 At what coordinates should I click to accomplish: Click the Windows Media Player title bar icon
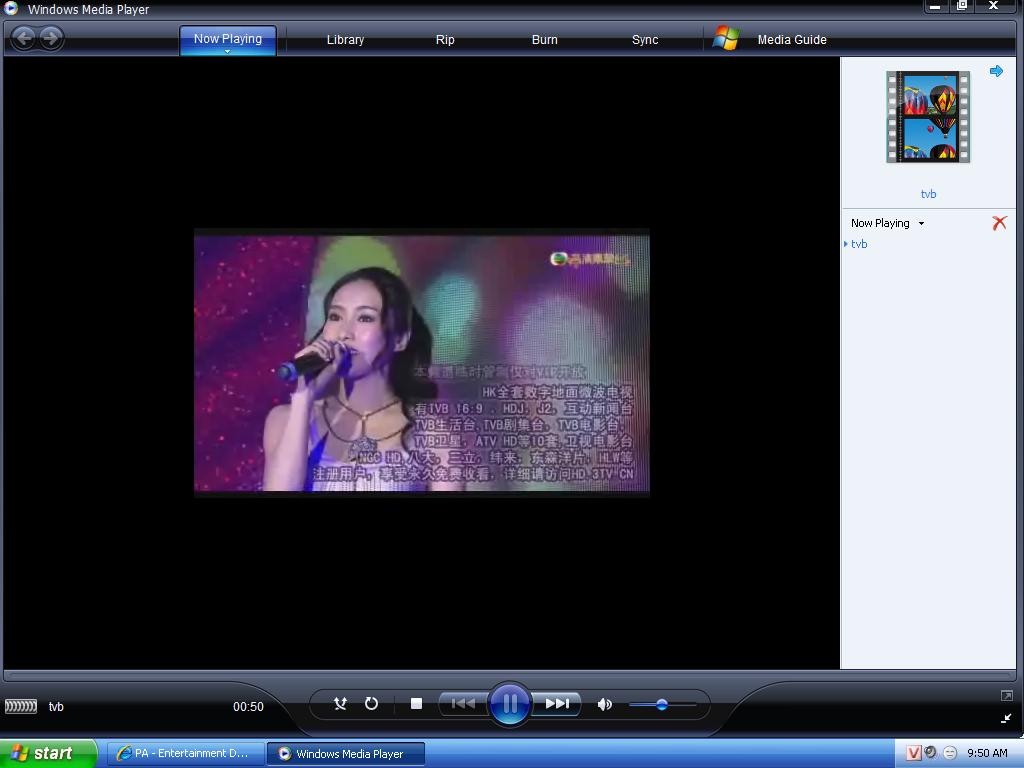(11, 8)
